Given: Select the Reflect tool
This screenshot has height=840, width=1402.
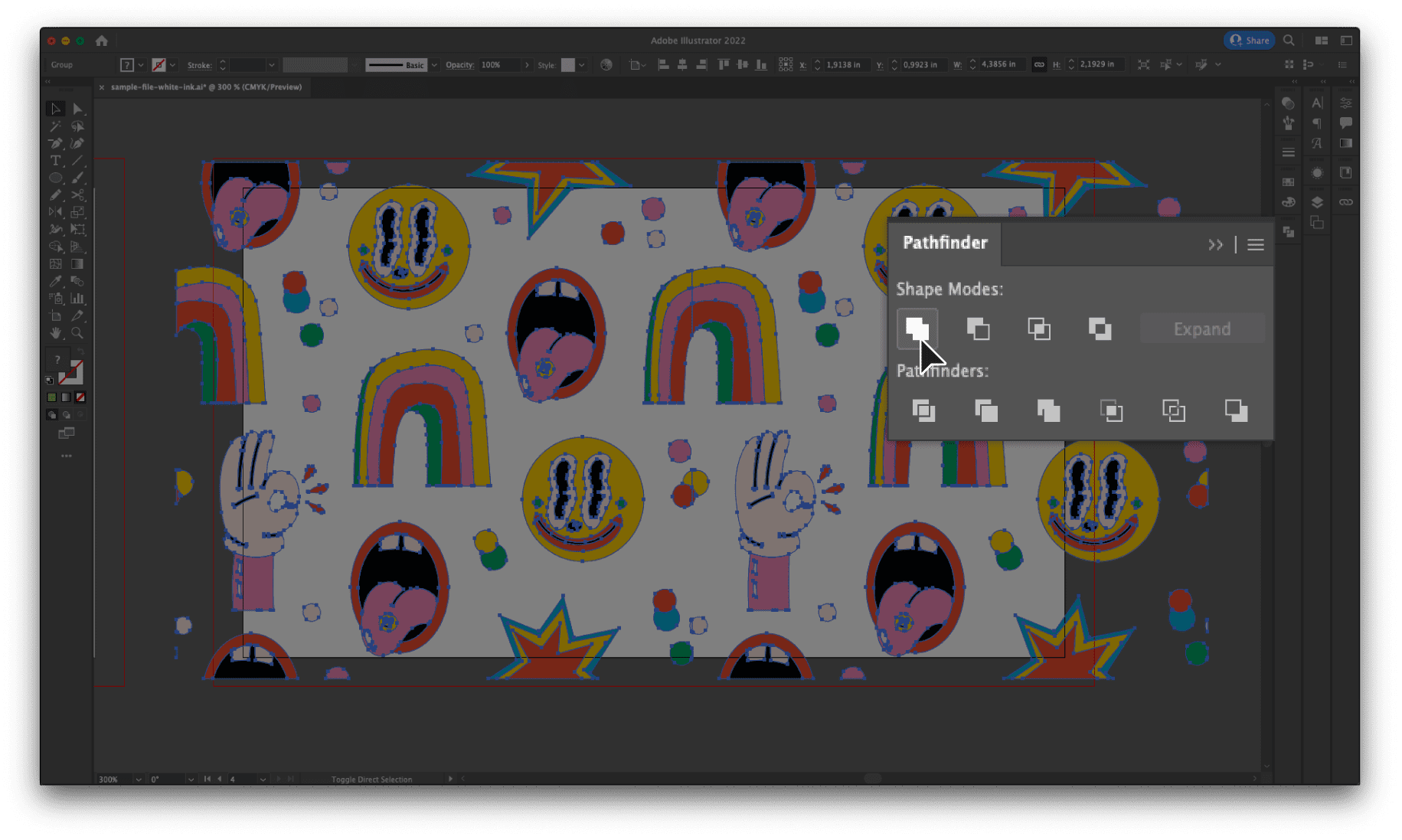Looking at the screenshot, I should coord(55,212).
